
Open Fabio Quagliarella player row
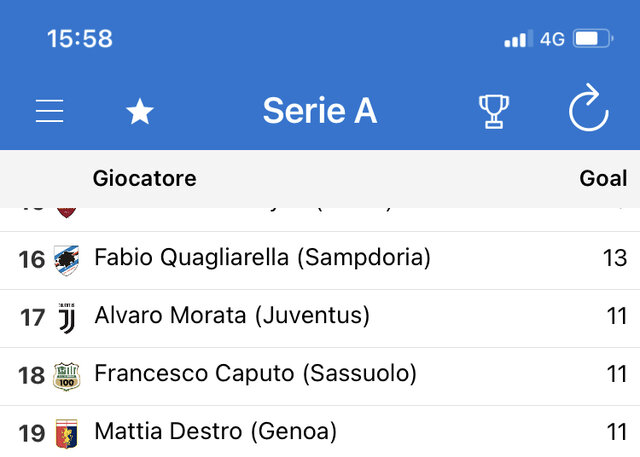click(320, 260)
